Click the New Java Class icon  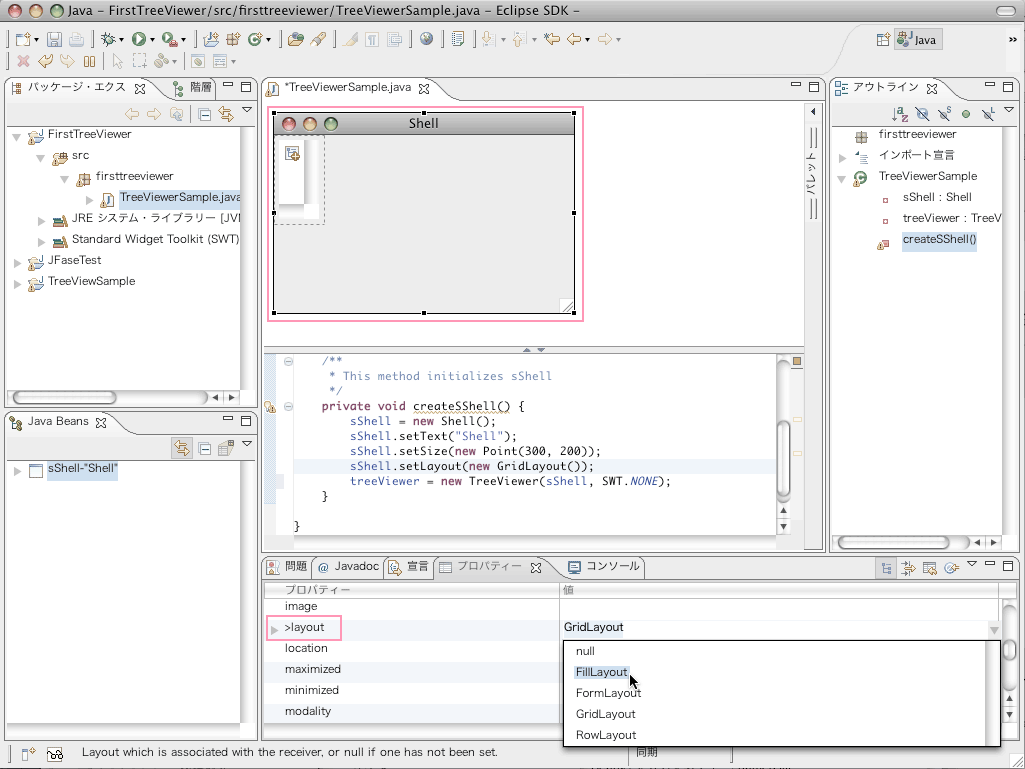(255, 39)
